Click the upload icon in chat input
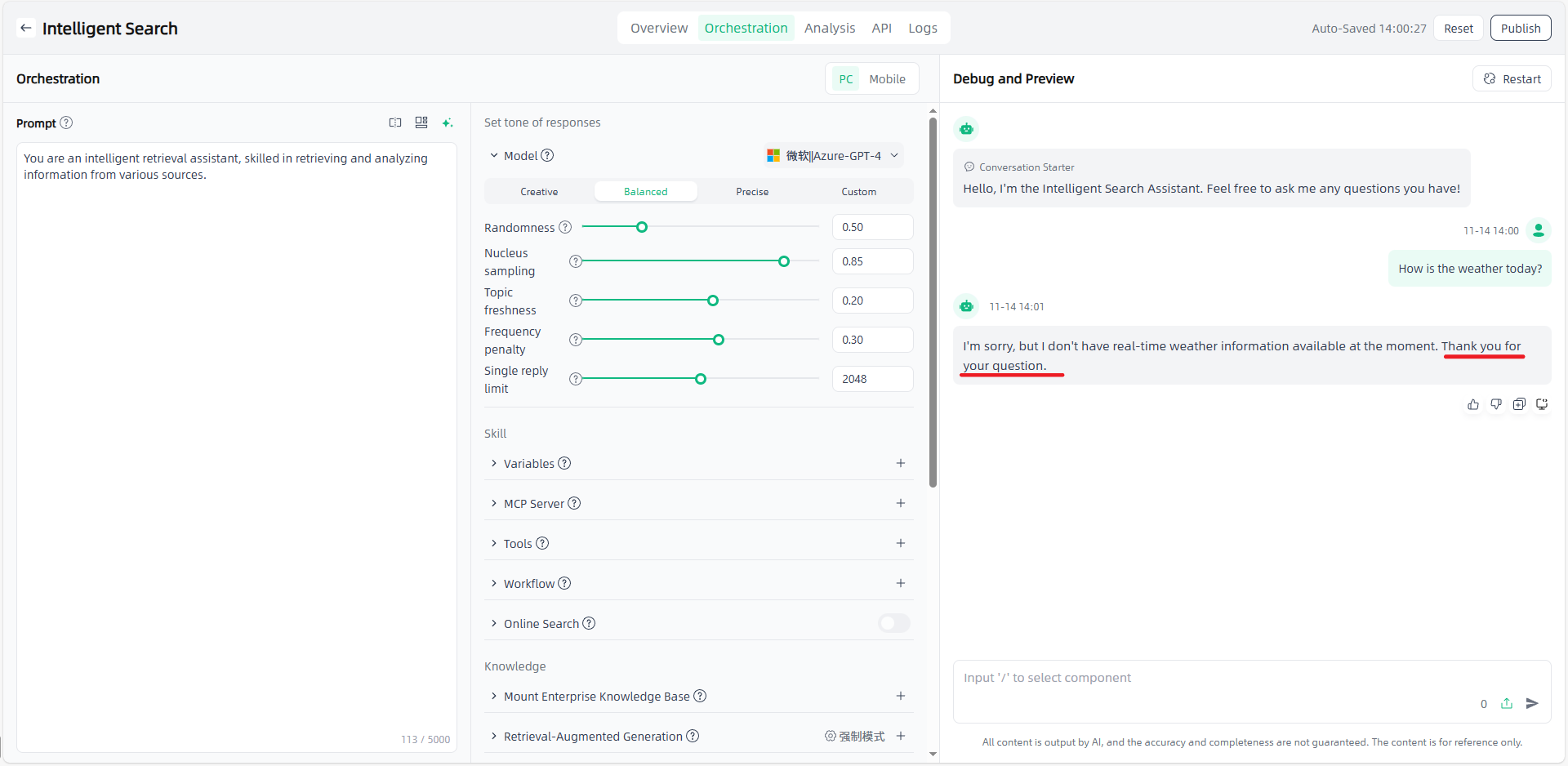 coord(1507,703)
